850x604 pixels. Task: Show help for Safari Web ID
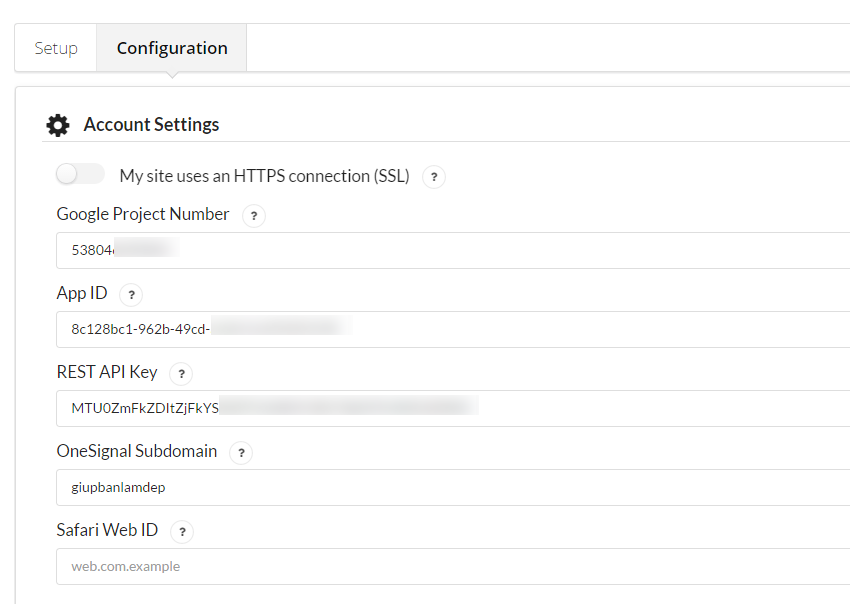point(182,532)
